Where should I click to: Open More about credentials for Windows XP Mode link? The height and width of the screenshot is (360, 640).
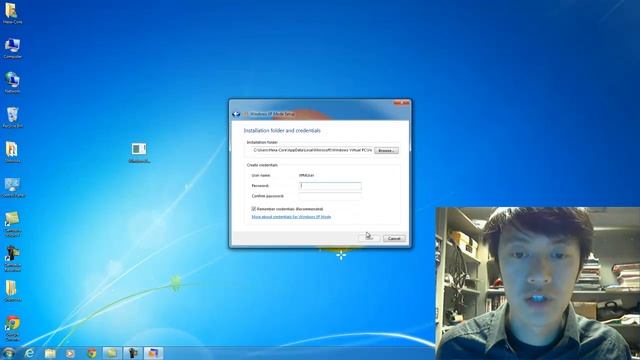[x=291, y=217]
